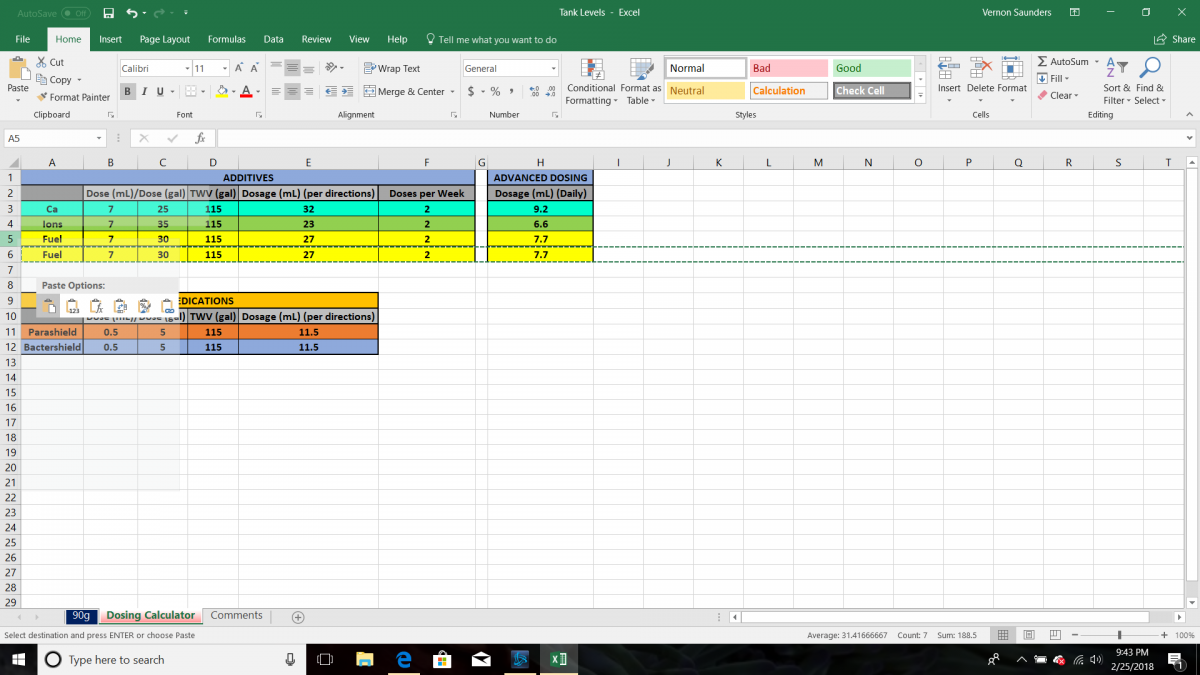Click the Increase Decimal icon
Viewport: 1200px width, 675px height.
point(534,91)
